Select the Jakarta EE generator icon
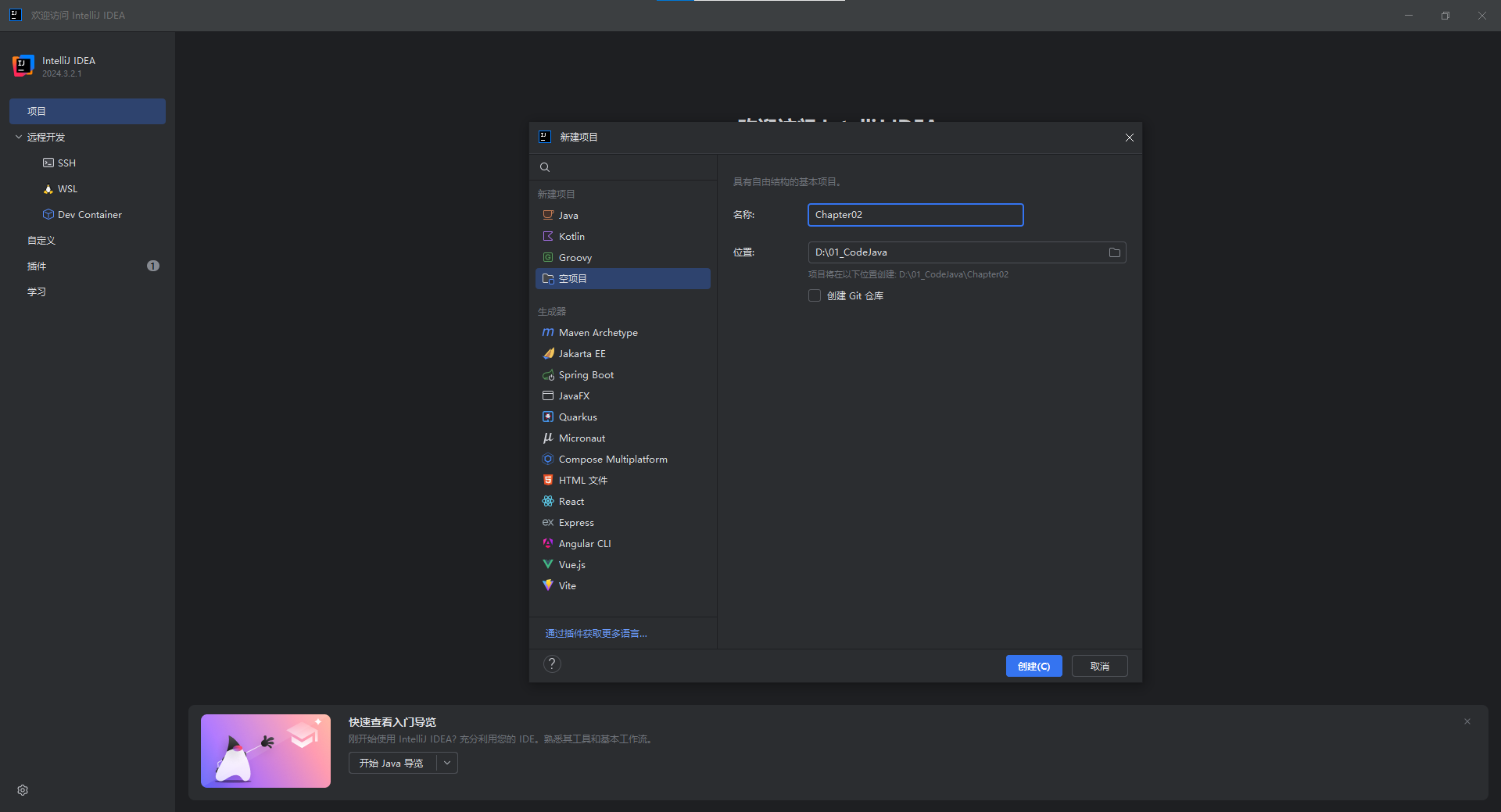Viewport: 1501px width, 812px height. (548, 353)
